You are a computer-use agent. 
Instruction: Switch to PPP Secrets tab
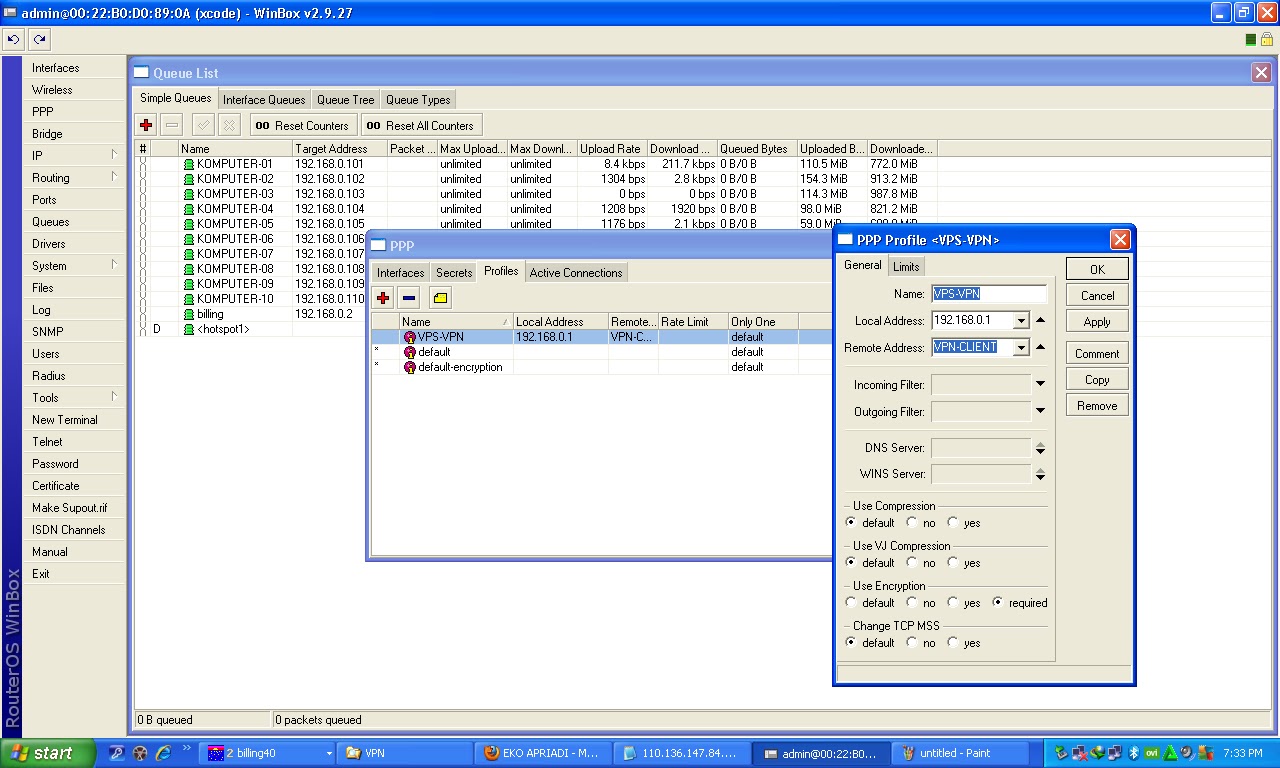click(x=454, y=273)
